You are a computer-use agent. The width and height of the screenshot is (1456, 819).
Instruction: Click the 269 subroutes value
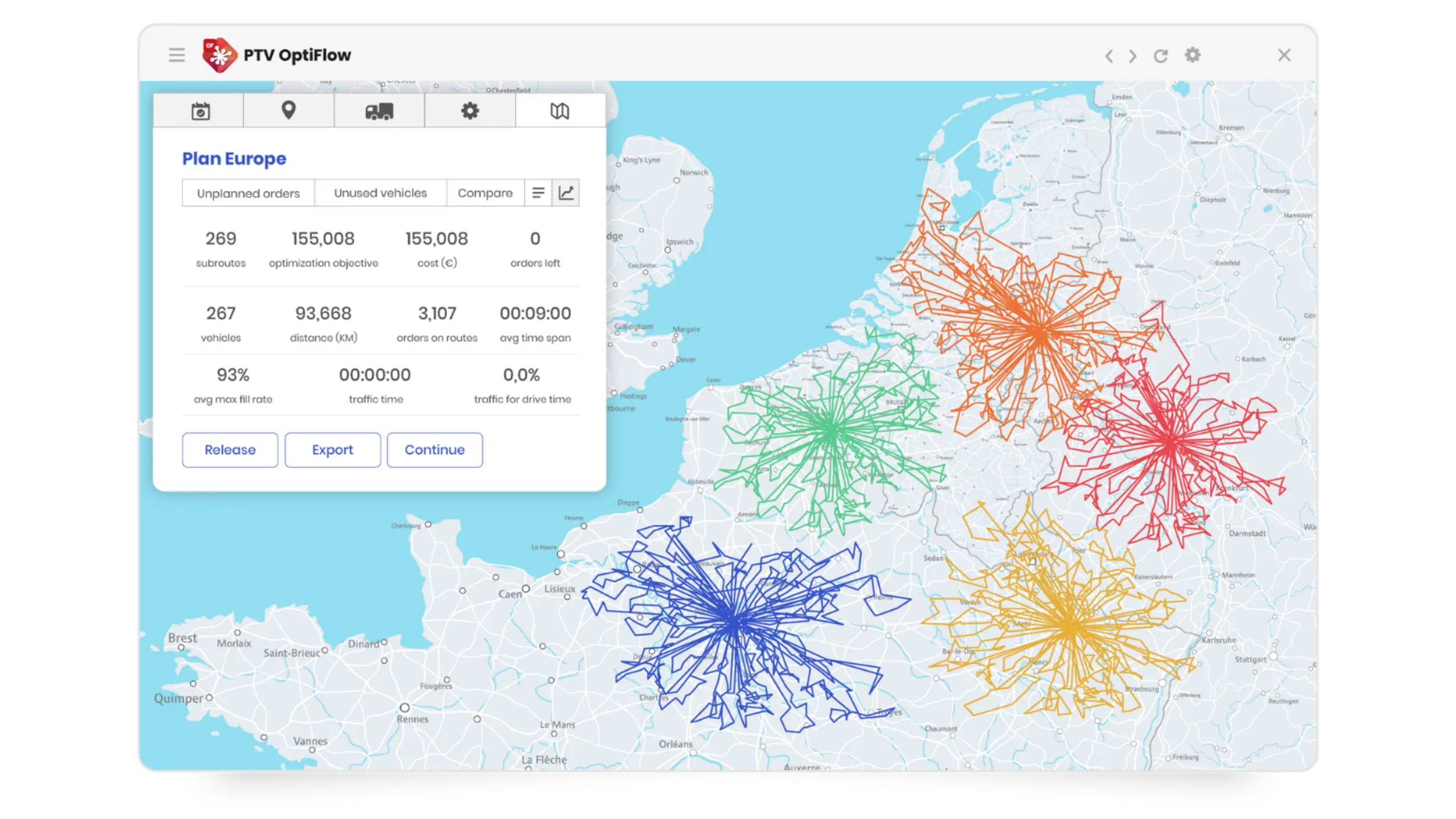point(221,238)
